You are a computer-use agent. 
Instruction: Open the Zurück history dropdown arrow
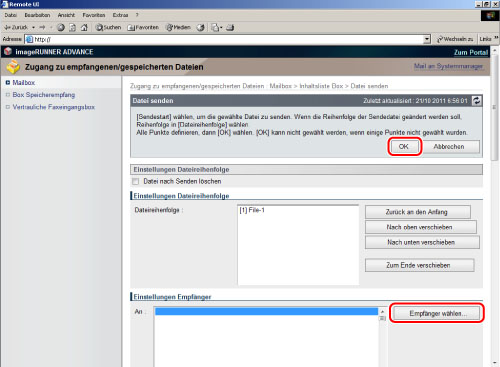coord(33,27)
